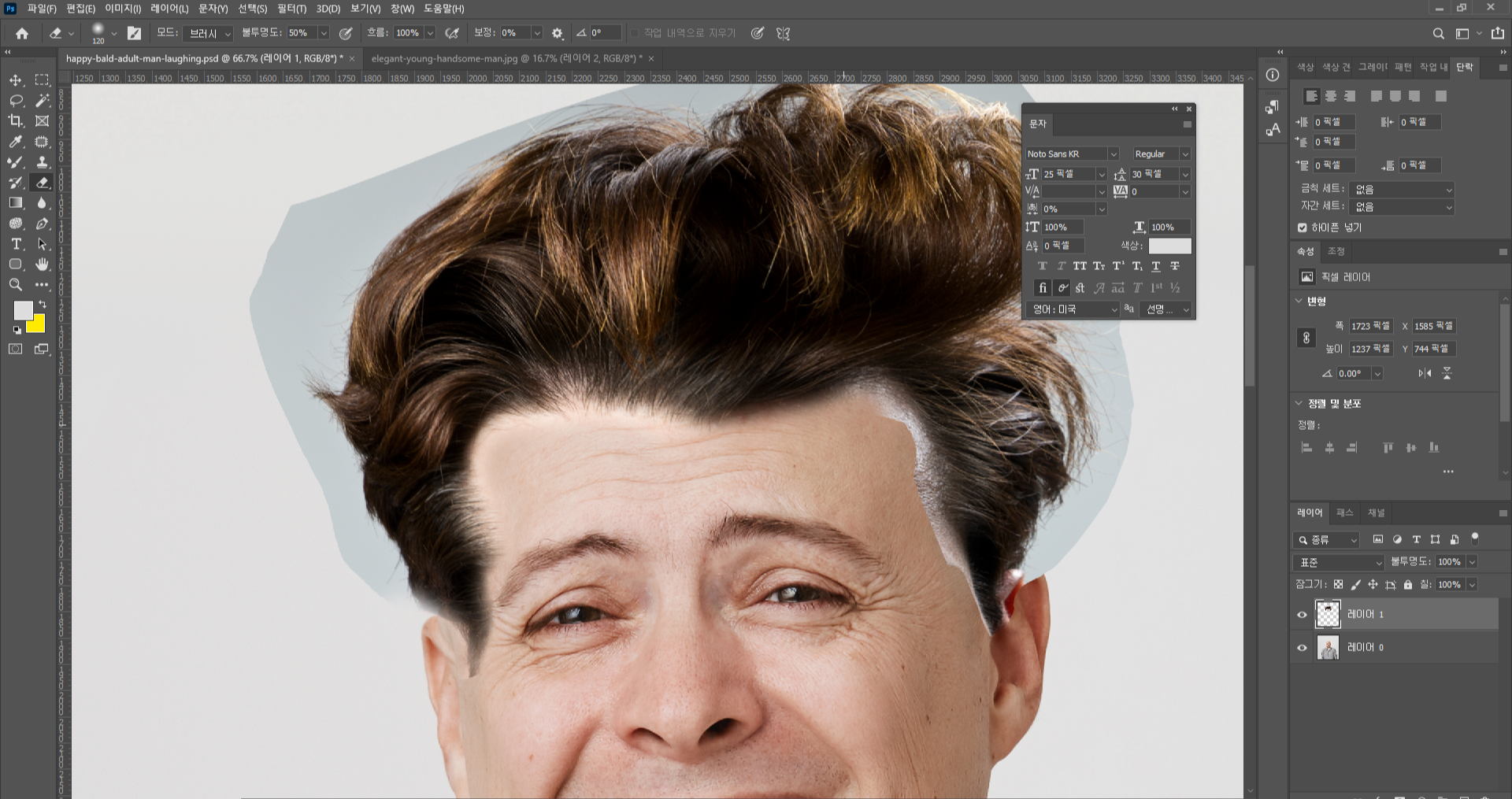Click the Character panel text color swatch
1512x799 pixels.
click(1169, 246)
